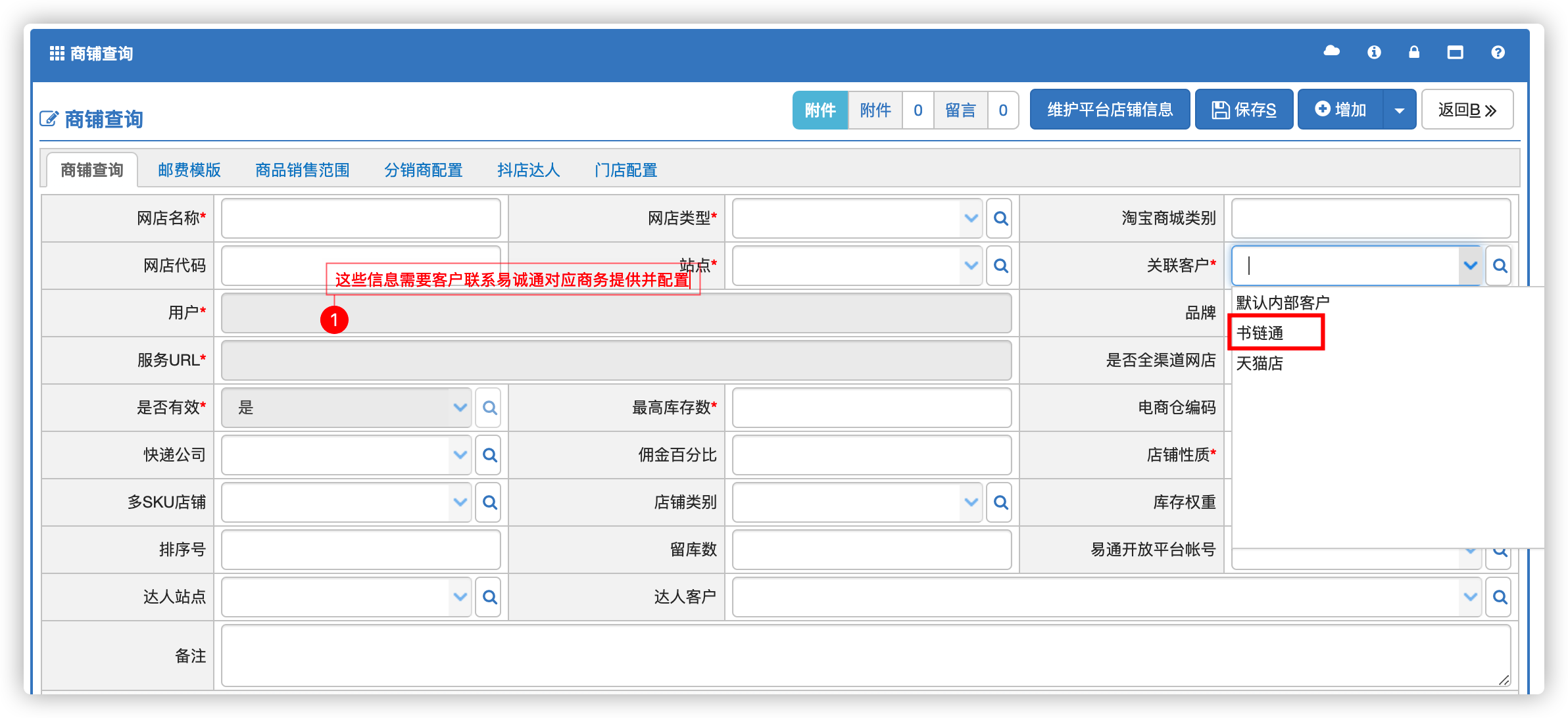Switch to the 商铺查询 tab
This screenshot has height=718, width=1568.
92,170
